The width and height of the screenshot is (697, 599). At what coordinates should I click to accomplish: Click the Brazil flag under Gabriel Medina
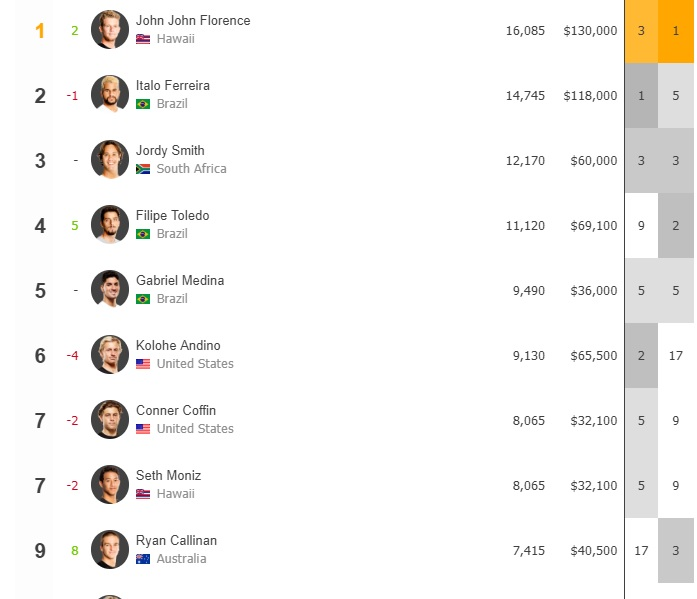[x=143, y=299]
